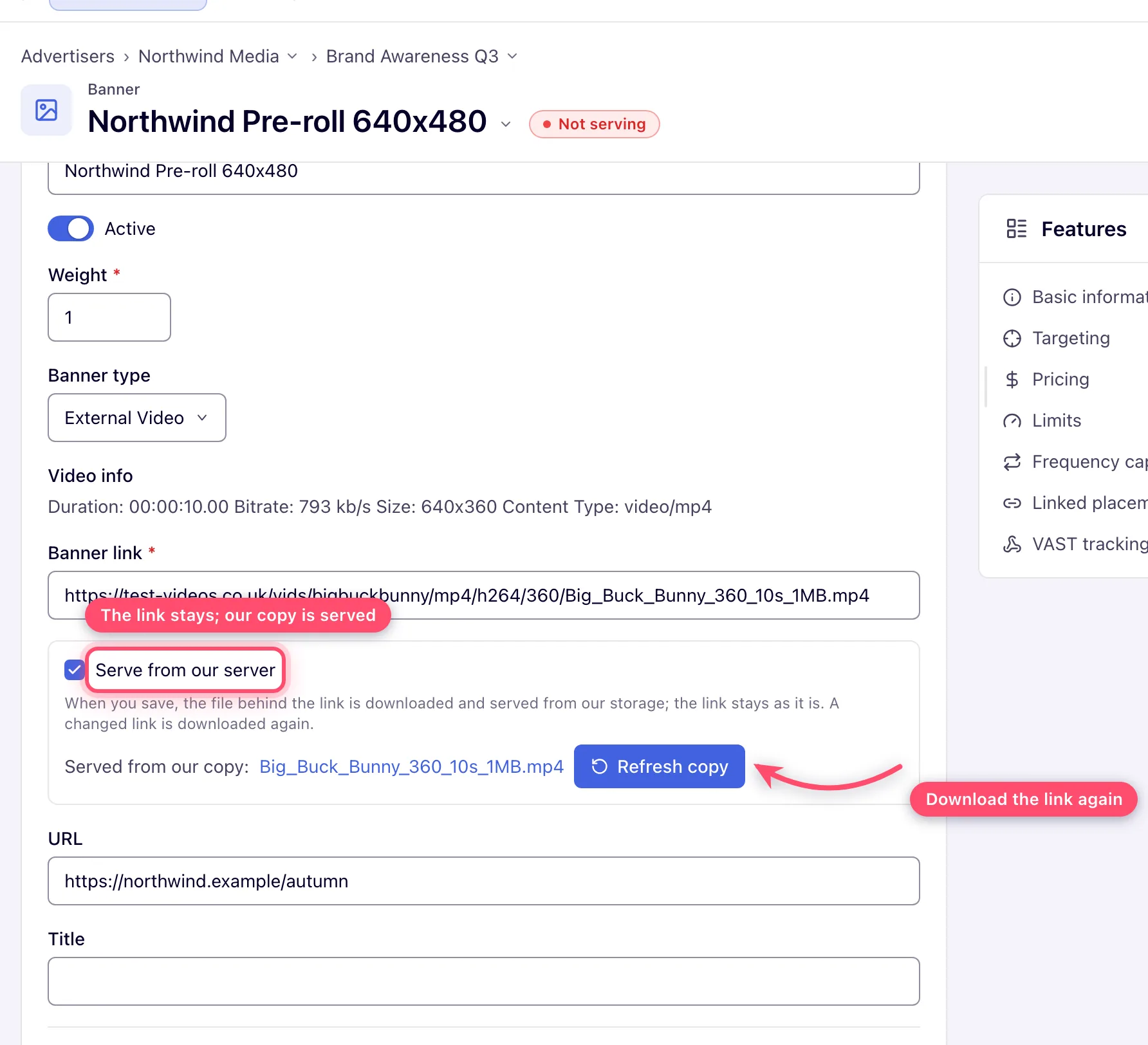Image resolution: width=1148 pixels, height=1045 pixels.
Task: Click Refresh copy button
Action: pos(660,766)
